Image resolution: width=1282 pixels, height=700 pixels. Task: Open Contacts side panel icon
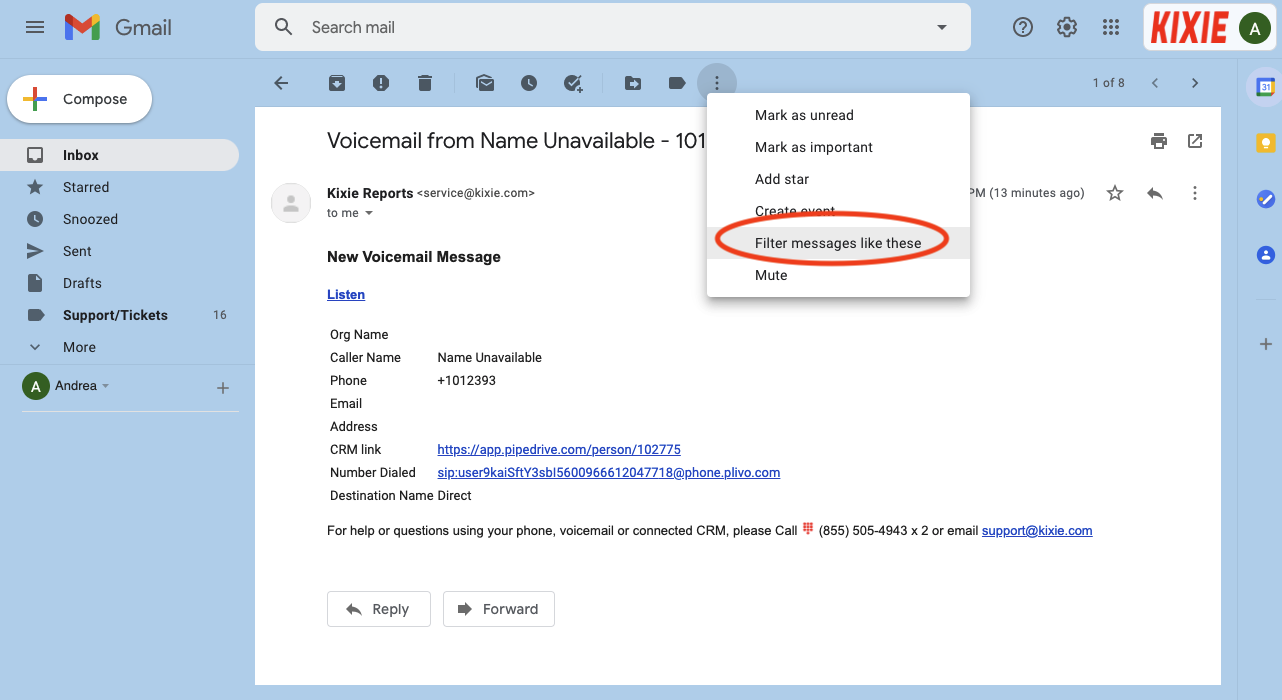(1265, 255)
